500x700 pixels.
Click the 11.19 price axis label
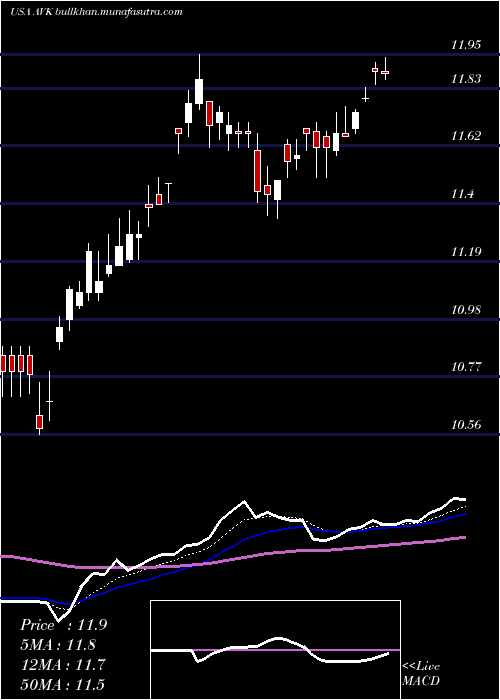466,252
